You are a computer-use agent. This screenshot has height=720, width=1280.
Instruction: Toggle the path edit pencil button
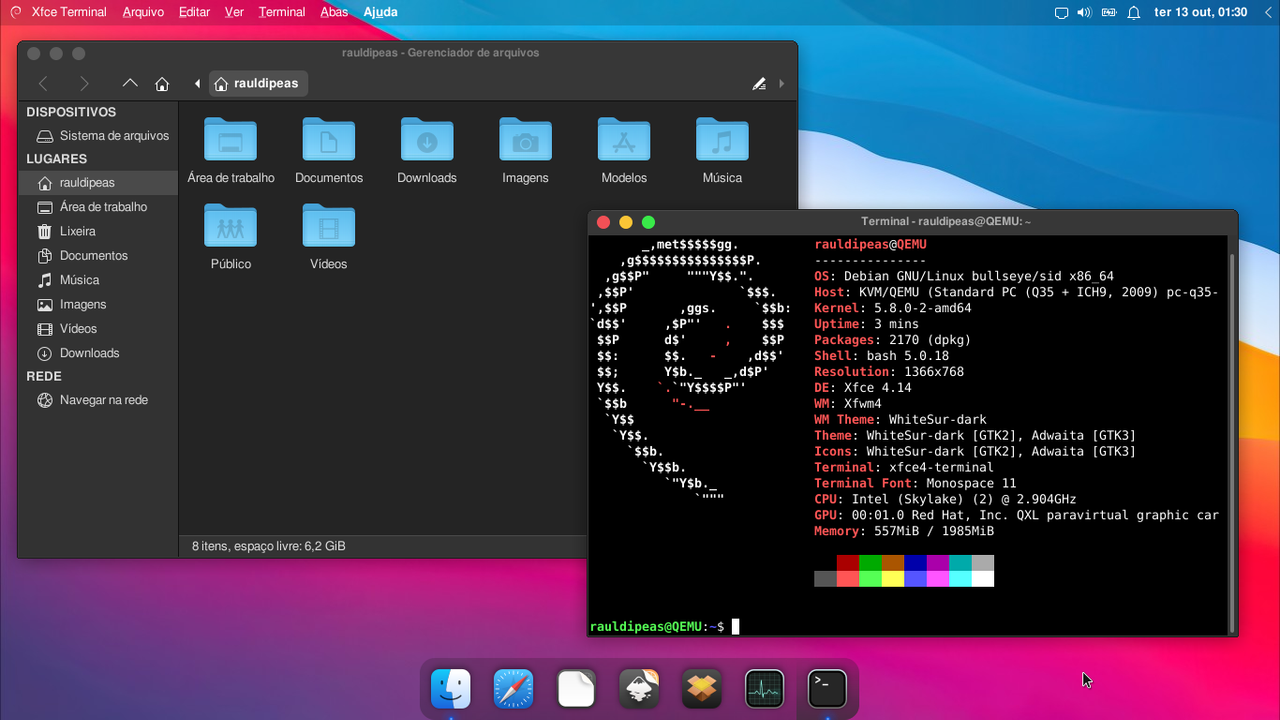point(759,84)
